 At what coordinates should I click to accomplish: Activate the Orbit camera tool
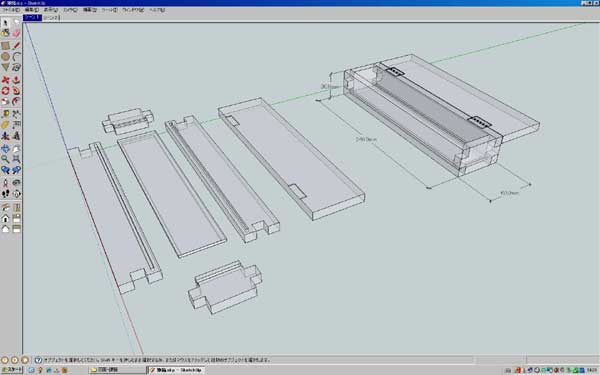click(5, 148)
